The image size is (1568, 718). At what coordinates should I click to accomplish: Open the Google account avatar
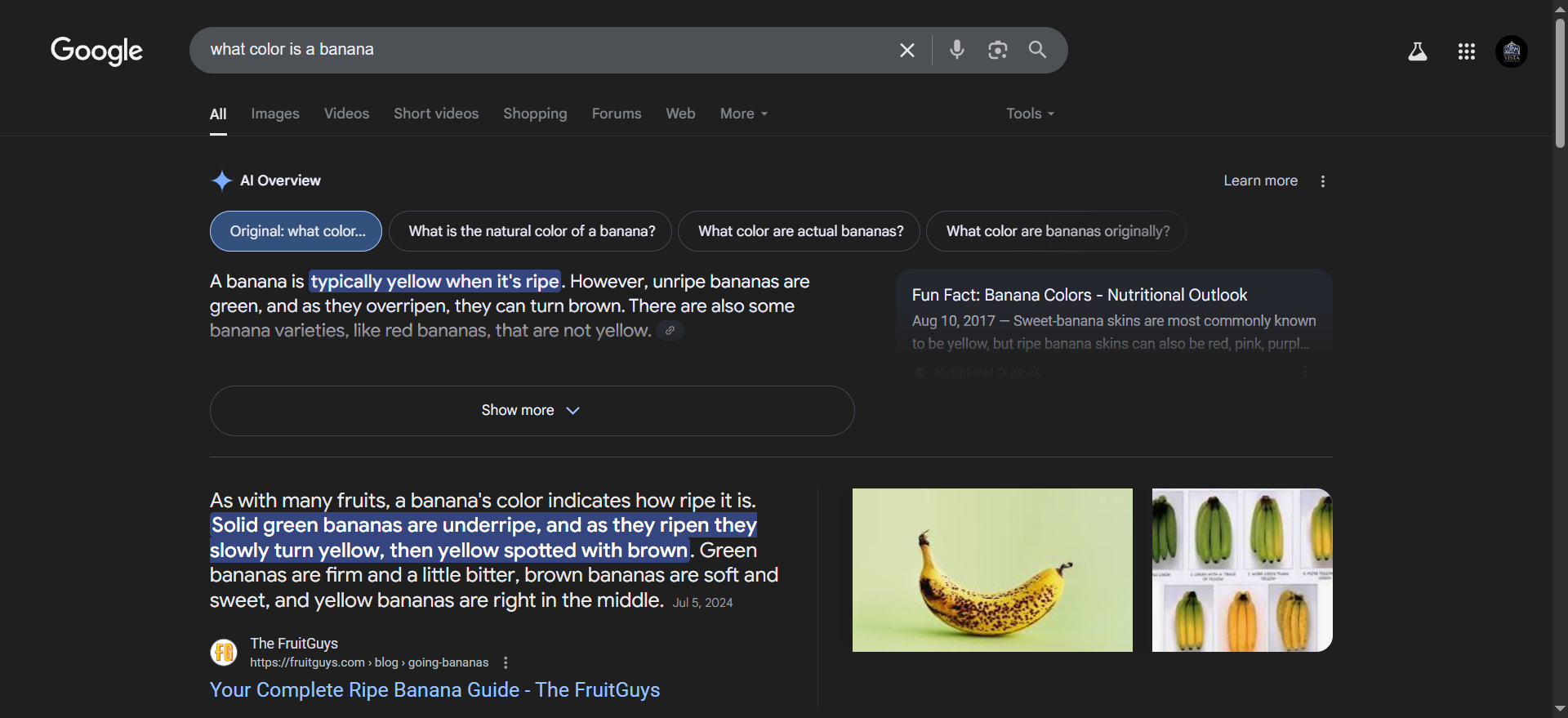pyautogui.click(x=1512, y=51)
